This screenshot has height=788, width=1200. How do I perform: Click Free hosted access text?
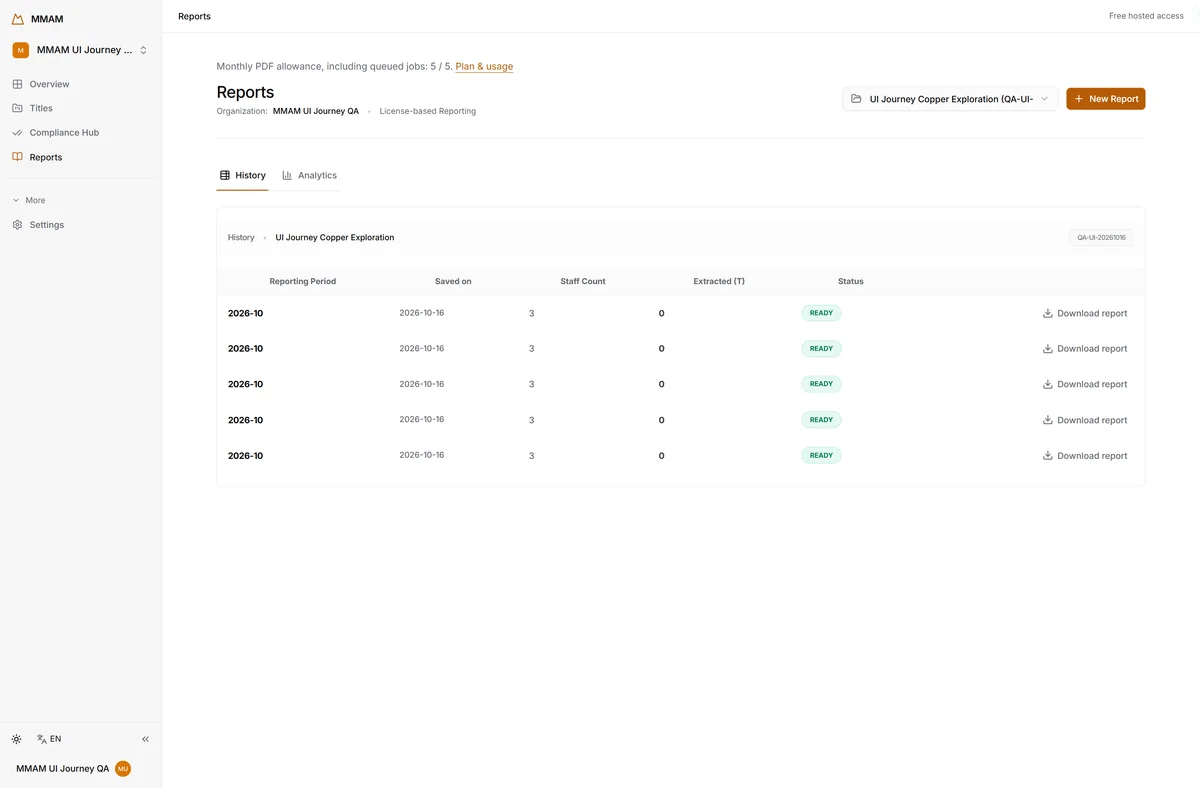pyautogui.click(x=1146, y=16)
